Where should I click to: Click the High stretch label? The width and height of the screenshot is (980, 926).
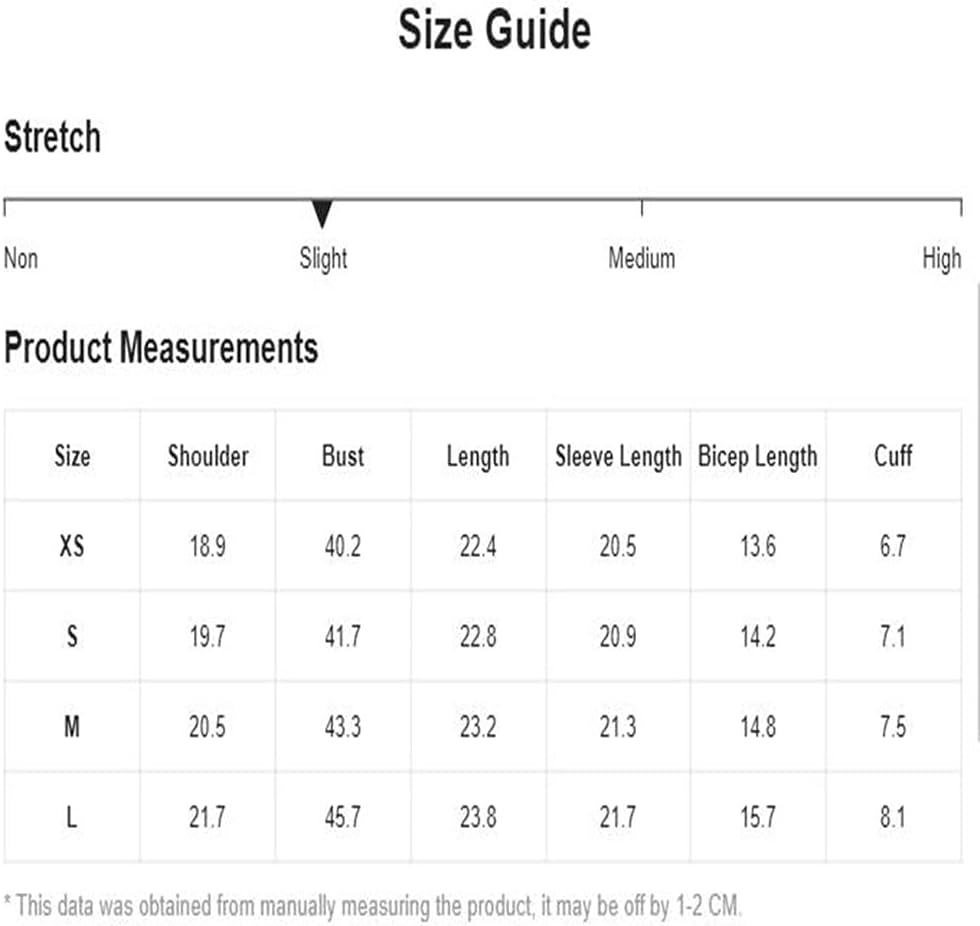pyautogui.click(x=942, y=258)
